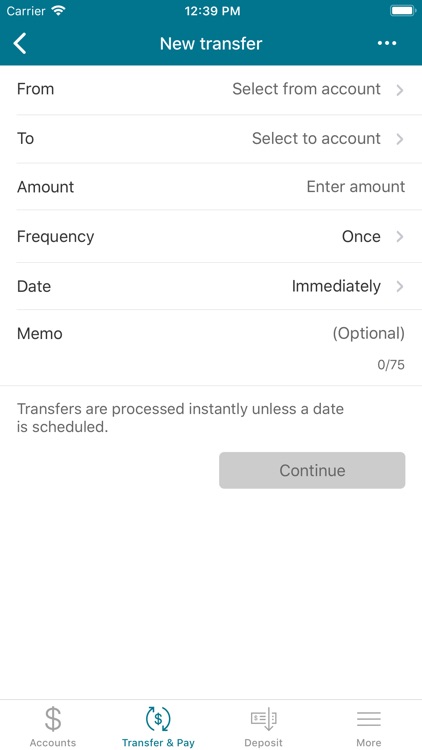Tap the Wi-Fi status icon
The width and height of the screenshot is (422, 750).
[59, 11]
